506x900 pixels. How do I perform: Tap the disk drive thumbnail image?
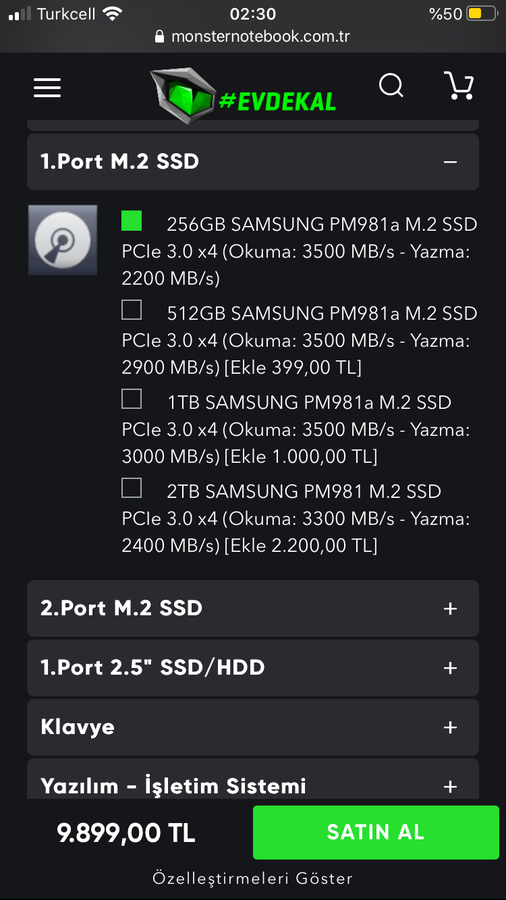[63, 240]
